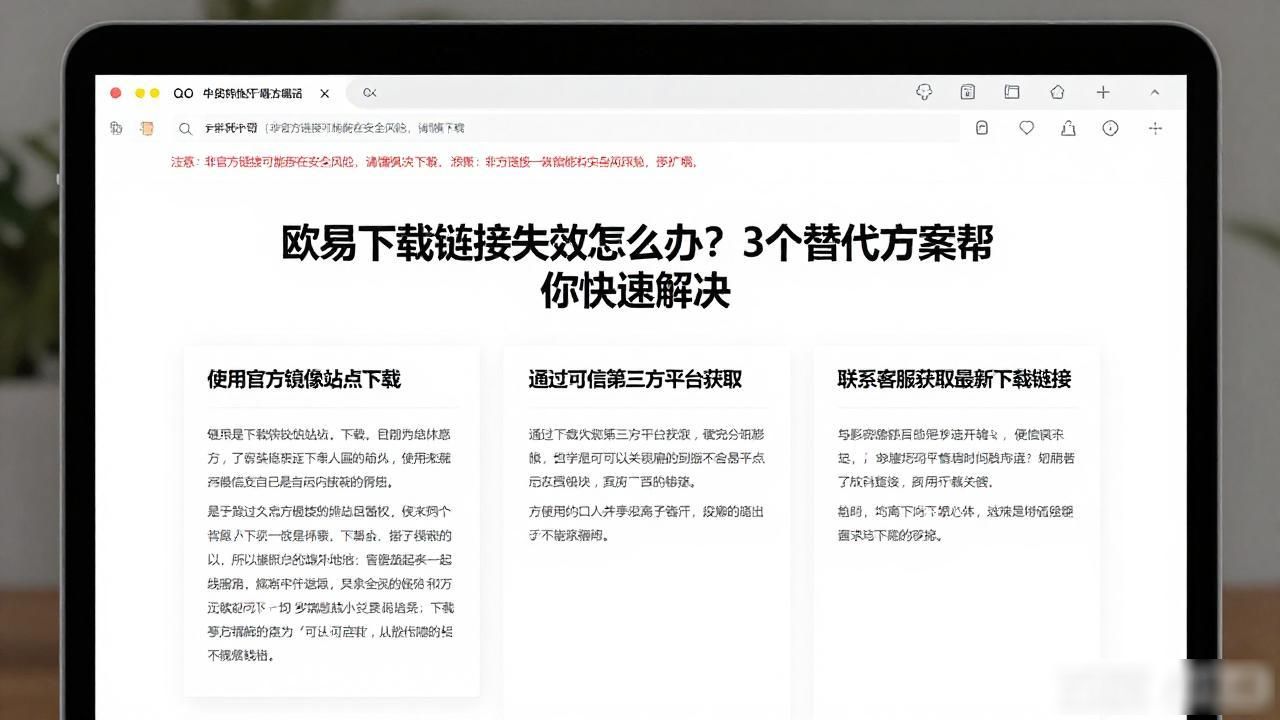This screenshot has width=1280, height=720.
Task: Open the calendar-like icon in tab bar
Action: point(968,92)
